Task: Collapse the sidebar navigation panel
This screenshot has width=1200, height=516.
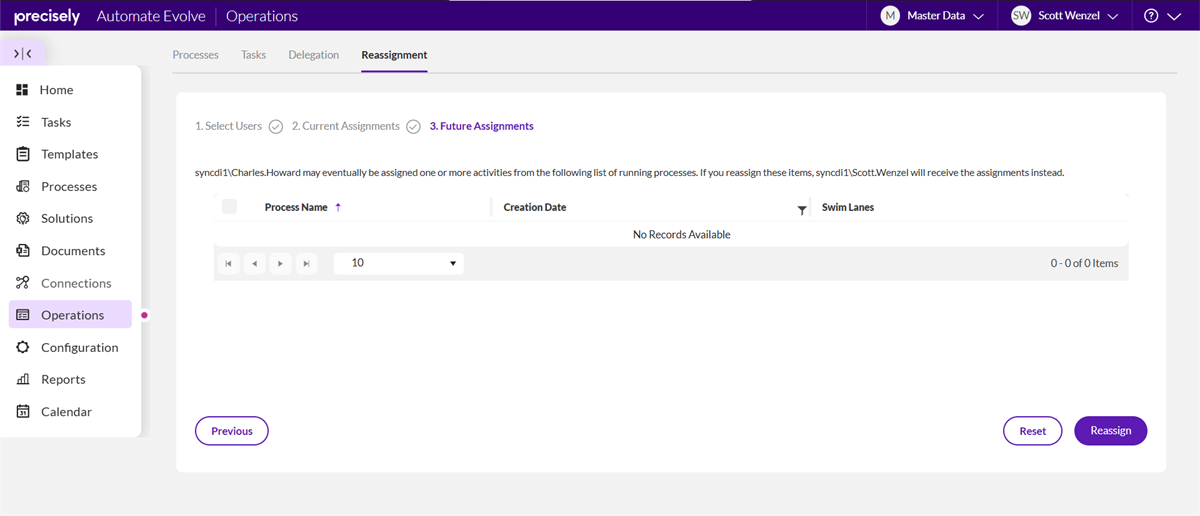Action: pos(23,54)
